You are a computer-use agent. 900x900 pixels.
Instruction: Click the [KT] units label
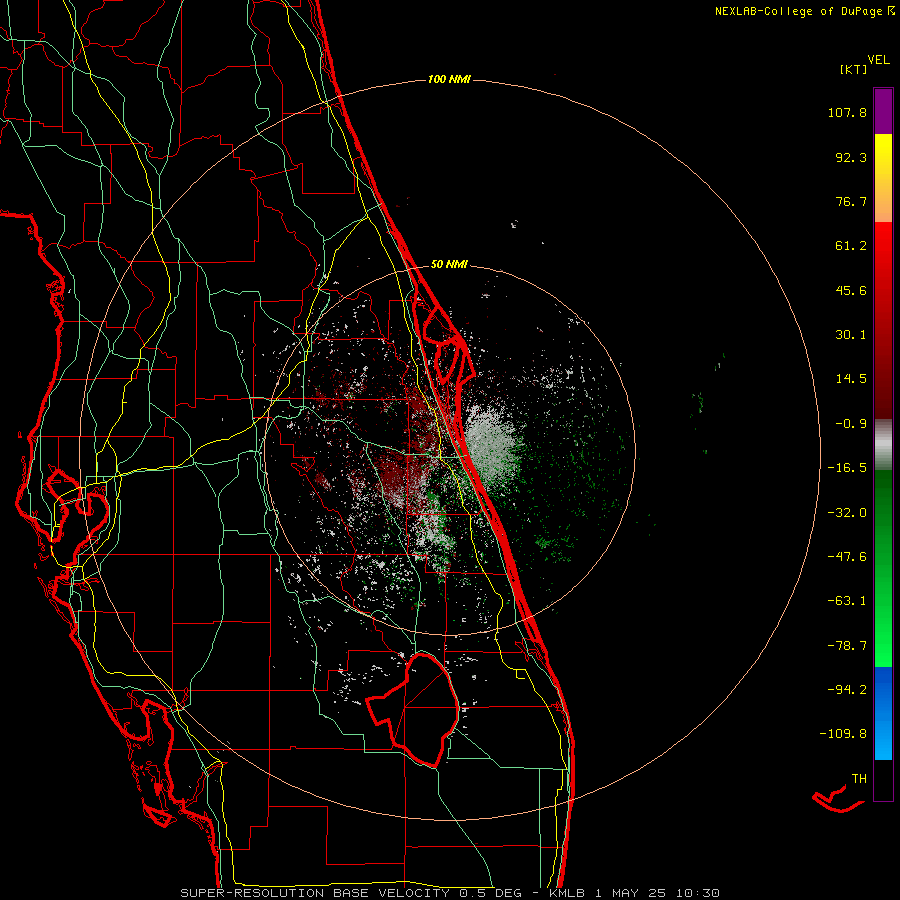coord(853,69)
